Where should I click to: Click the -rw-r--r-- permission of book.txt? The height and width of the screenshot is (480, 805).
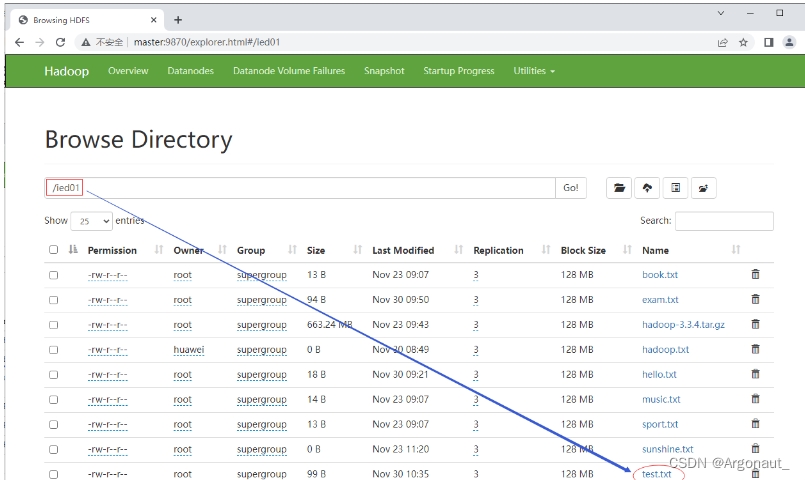(107, 275)
